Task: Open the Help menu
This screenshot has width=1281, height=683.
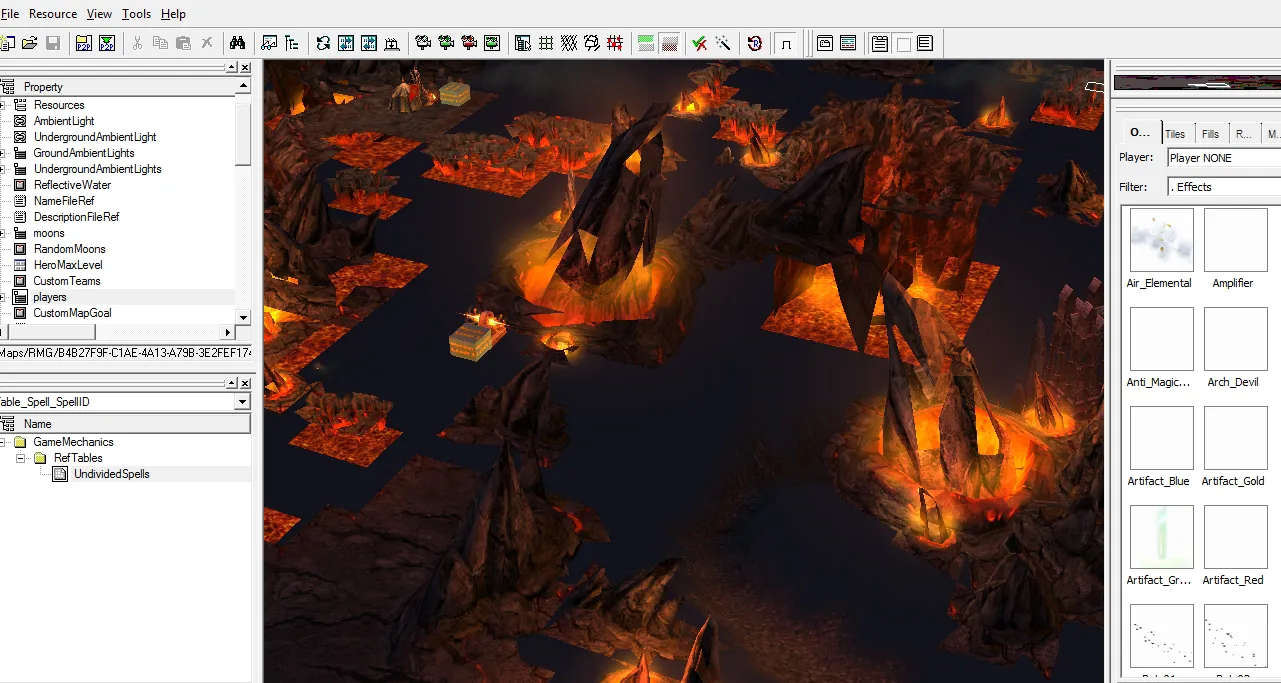Action: point(173,14)
